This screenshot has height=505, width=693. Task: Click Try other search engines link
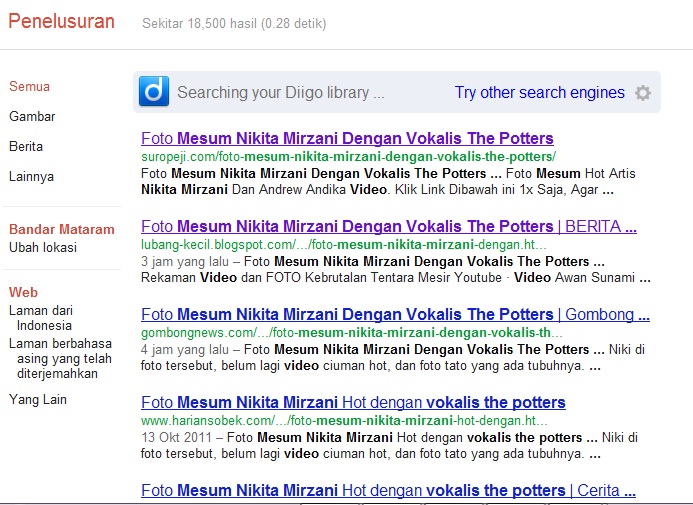540,92
